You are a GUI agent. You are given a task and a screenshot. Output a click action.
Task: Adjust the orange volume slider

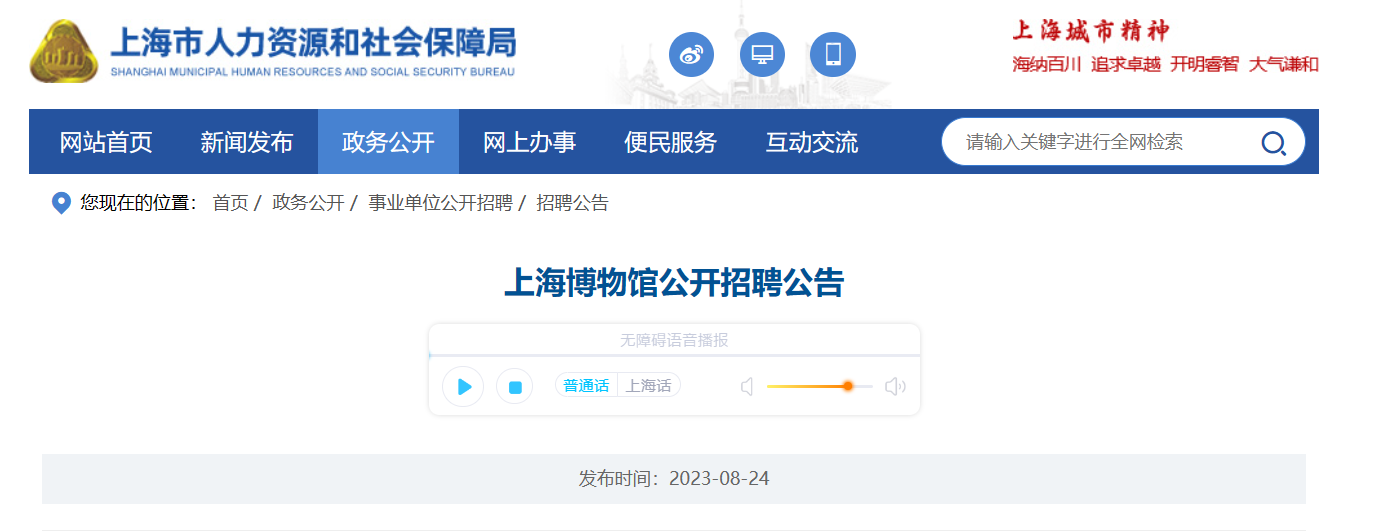click(x=820, y=386)
